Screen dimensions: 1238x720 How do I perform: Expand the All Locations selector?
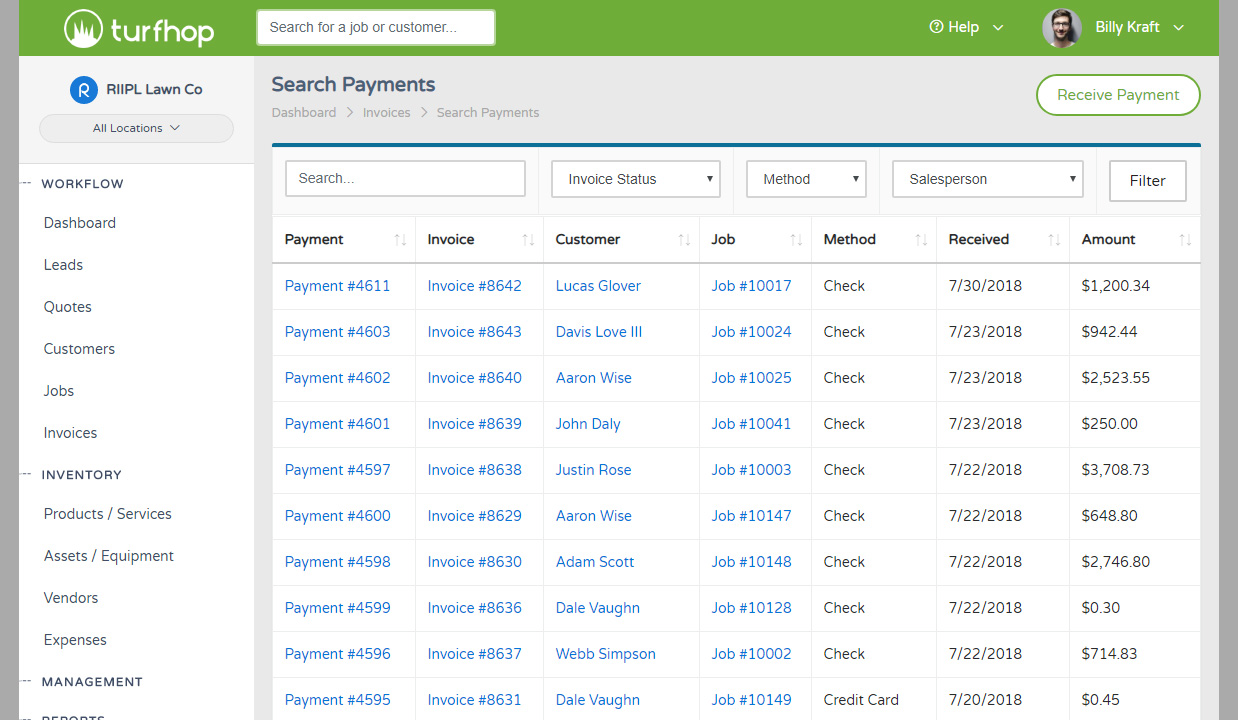click(136, 128)
